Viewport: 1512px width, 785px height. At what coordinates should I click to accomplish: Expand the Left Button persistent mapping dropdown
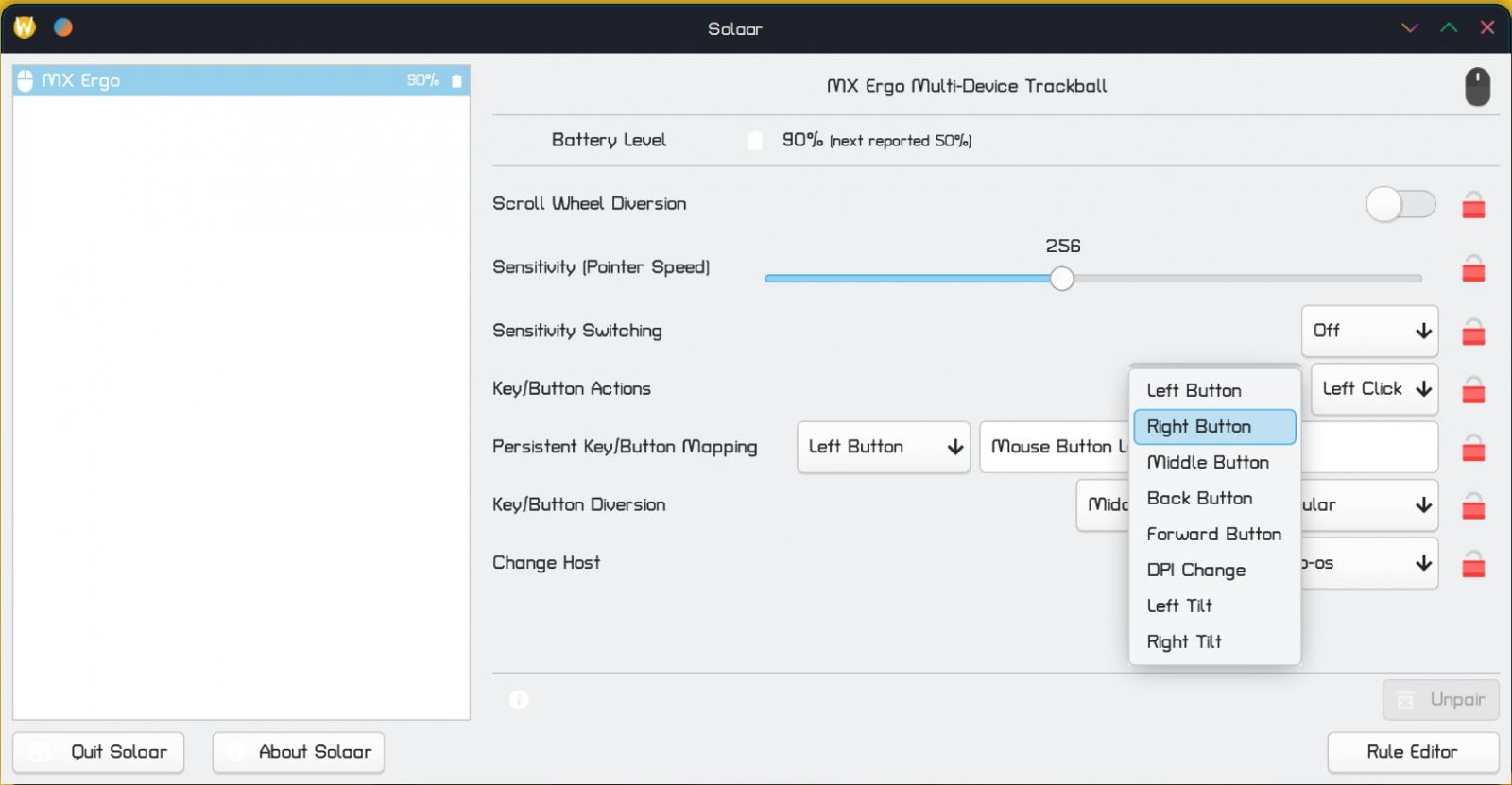click(x=883, y=447)
